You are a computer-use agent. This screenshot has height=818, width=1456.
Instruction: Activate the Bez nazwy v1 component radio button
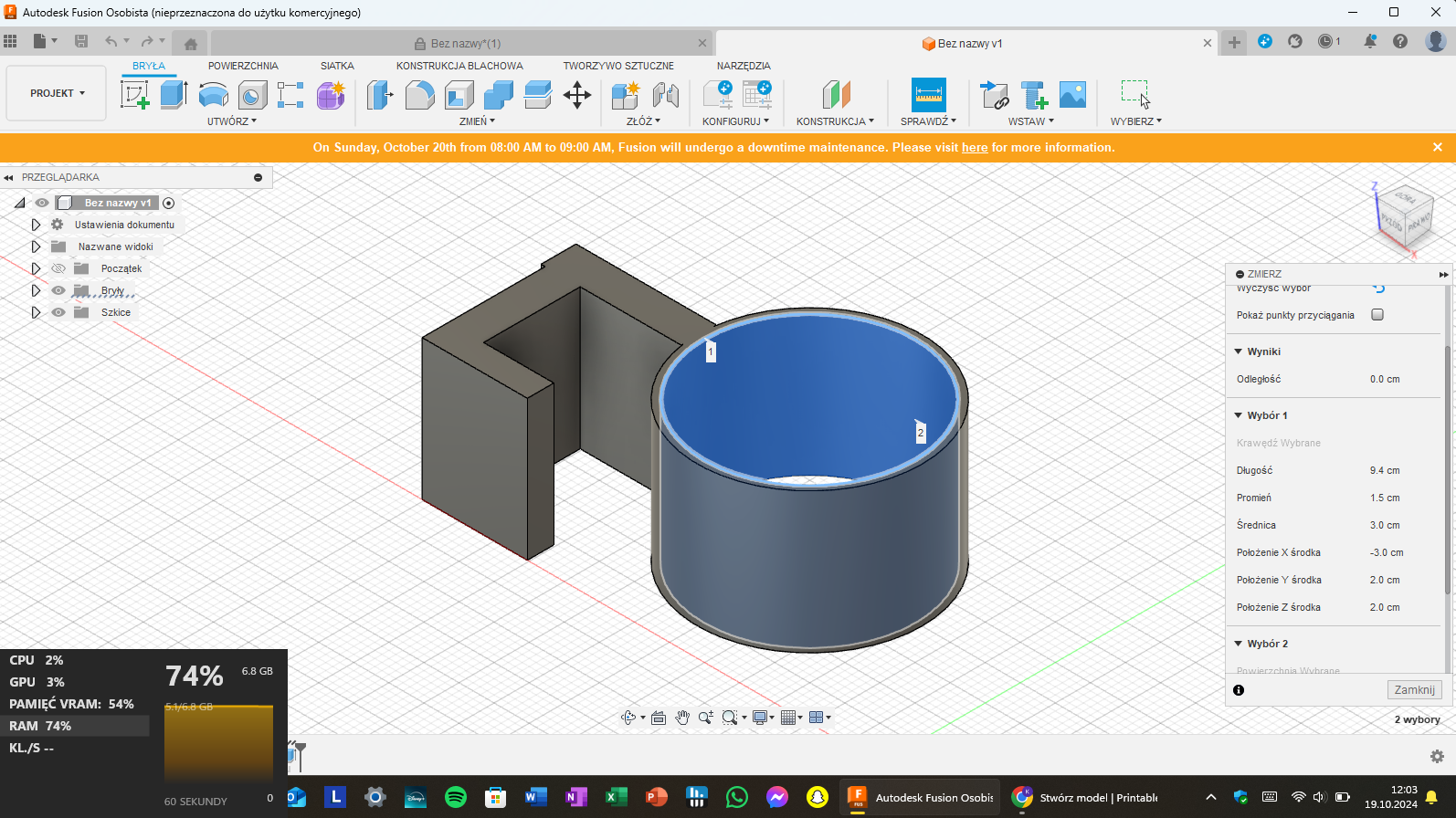[x=168, y=203]
